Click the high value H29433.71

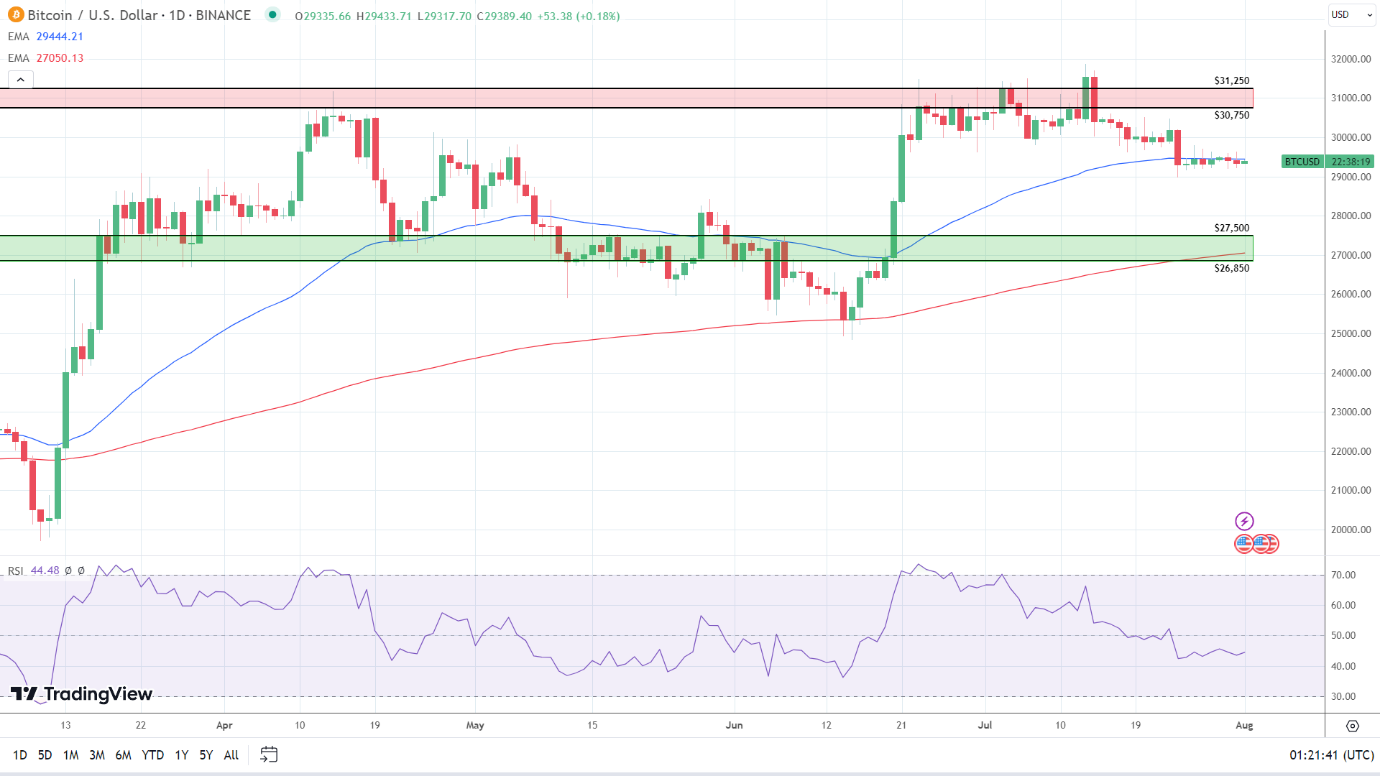point(386,16)
